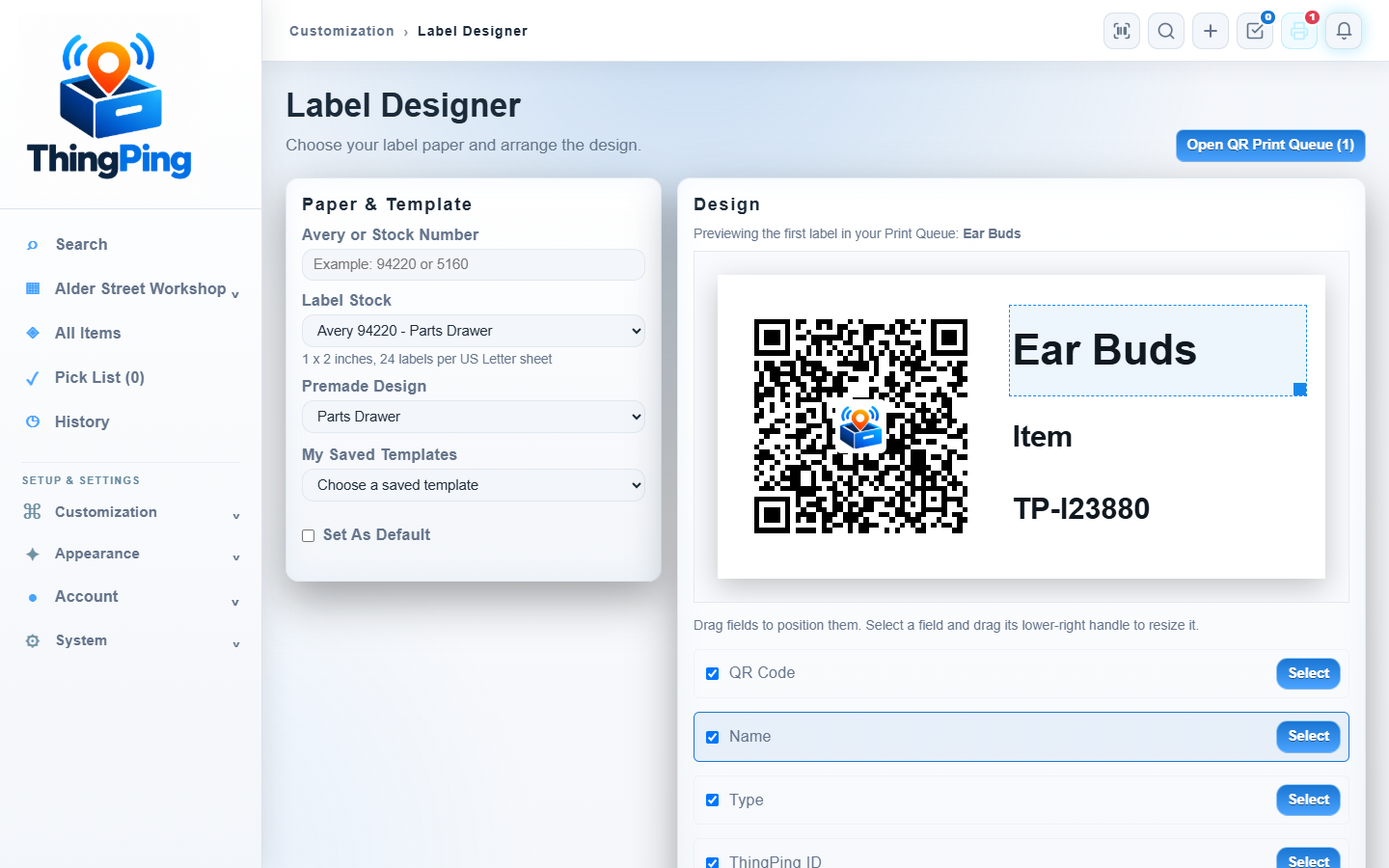Click the System gear icon
The image size is (1389, 868).
33,640
